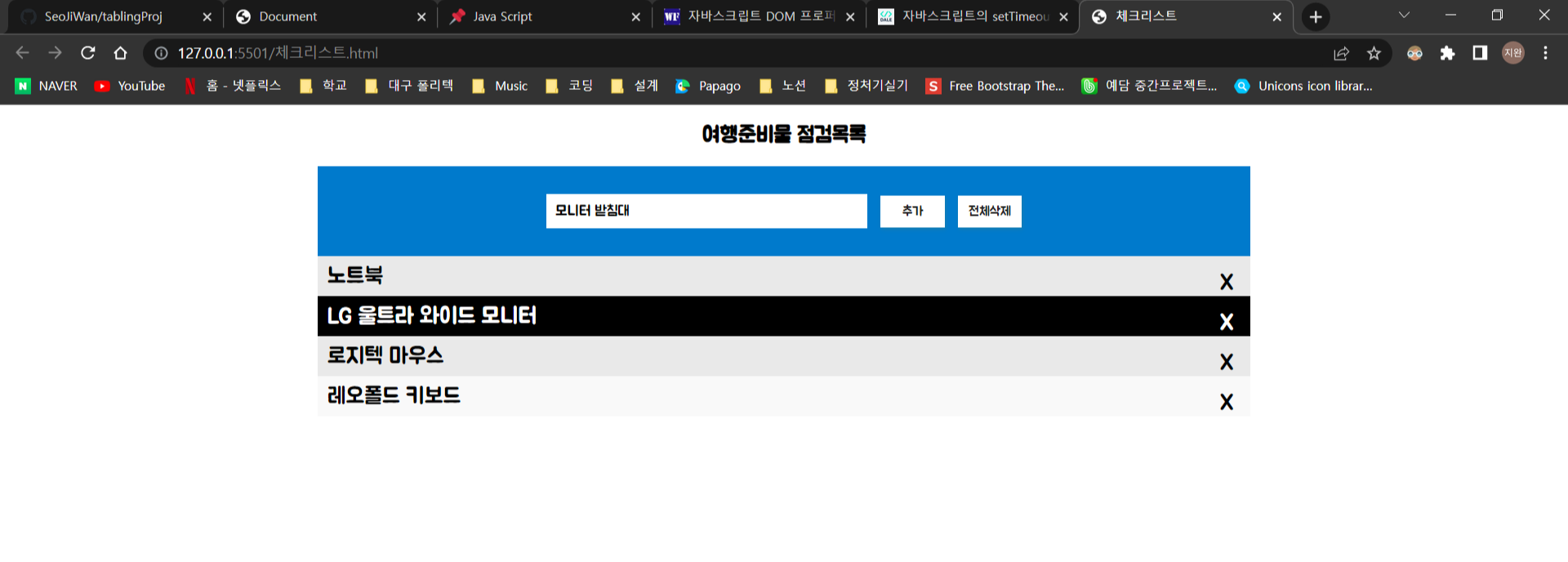Image resolution: width=1568 pixels, height=562 pixels.
Task: Bookmark this page with the star
Action: coord(1374,53)
